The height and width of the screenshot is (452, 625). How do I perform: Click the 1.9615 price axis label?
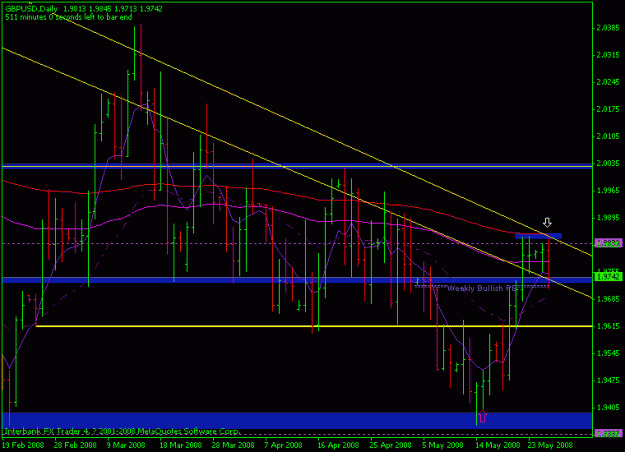(608, 326)
